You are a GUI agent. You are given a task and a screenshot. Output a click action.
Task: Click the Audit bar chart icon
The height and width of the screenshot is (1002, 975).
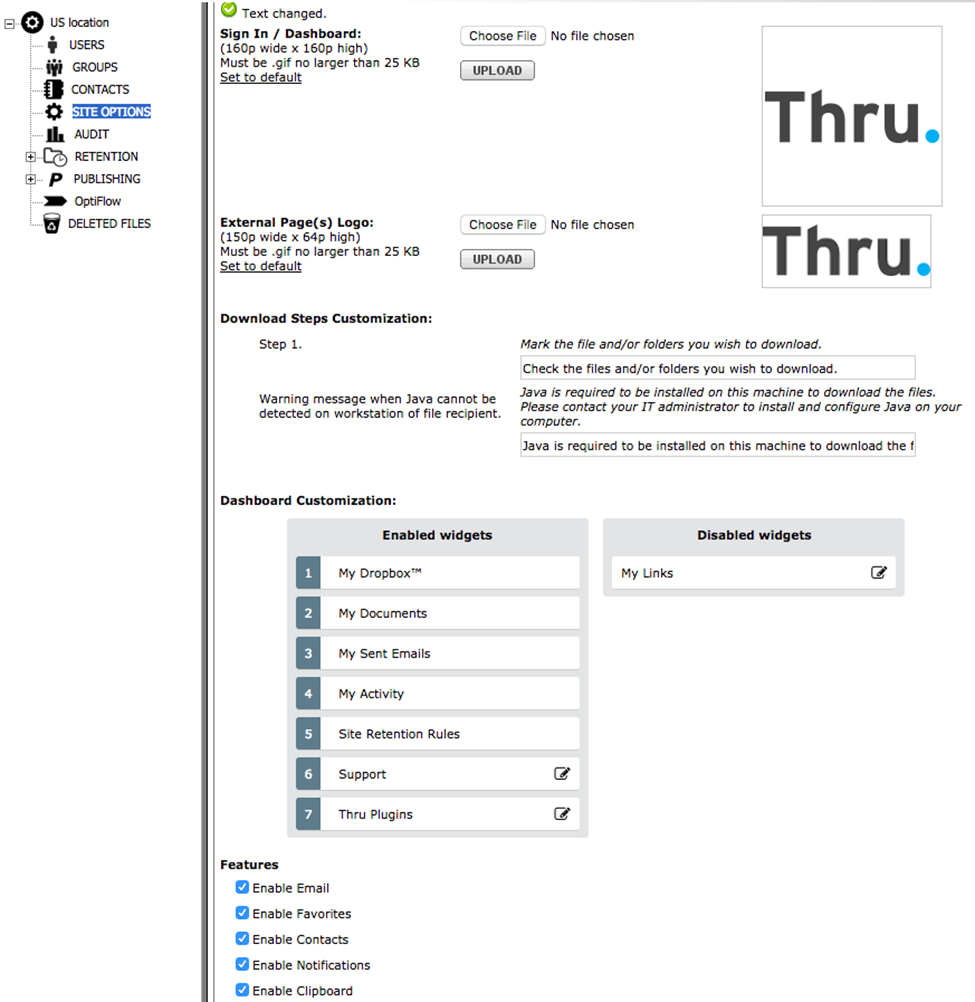tap(55, 134)
